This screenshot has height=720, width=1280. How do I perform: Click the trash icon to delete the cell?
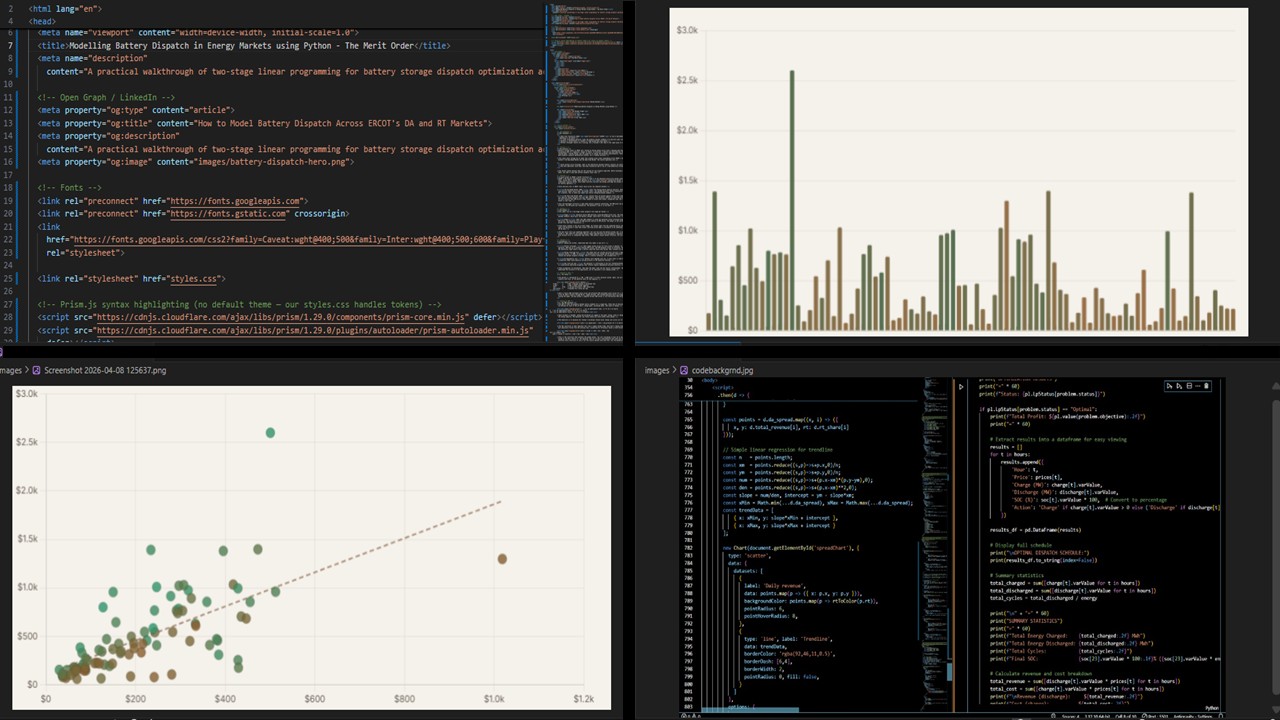[1207, 386]
